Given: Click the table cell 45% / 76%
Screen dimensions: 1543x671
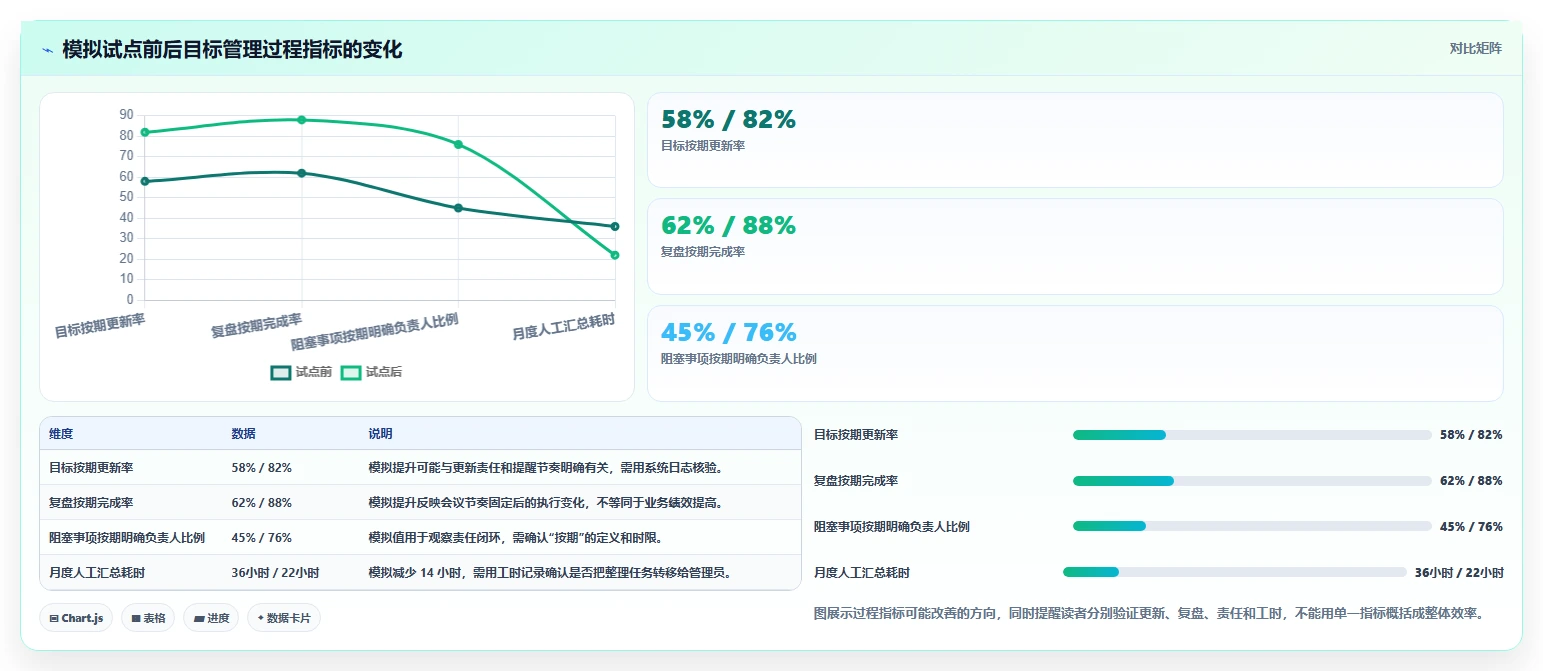Looking at the screenshot, I should (262, 538).
